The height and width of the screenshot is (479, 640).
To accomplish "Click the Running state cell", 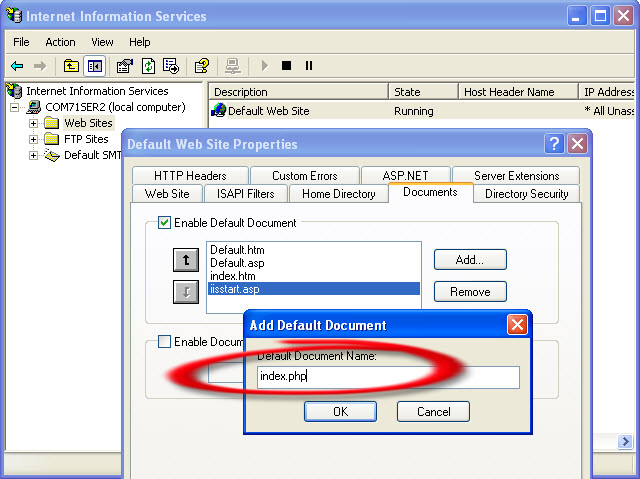I will (413, 111).
